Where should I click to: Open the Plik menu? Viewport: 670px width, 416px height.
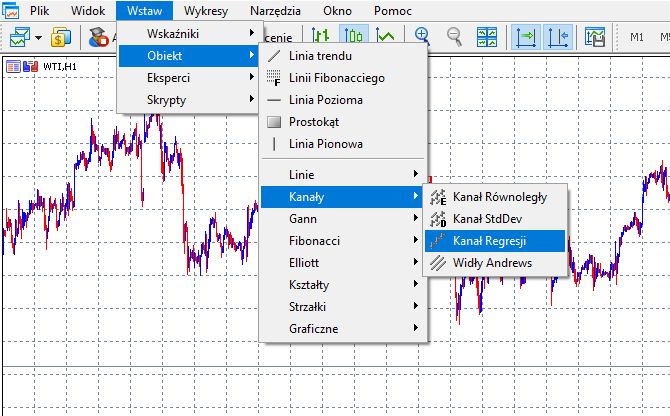point(39,11)
